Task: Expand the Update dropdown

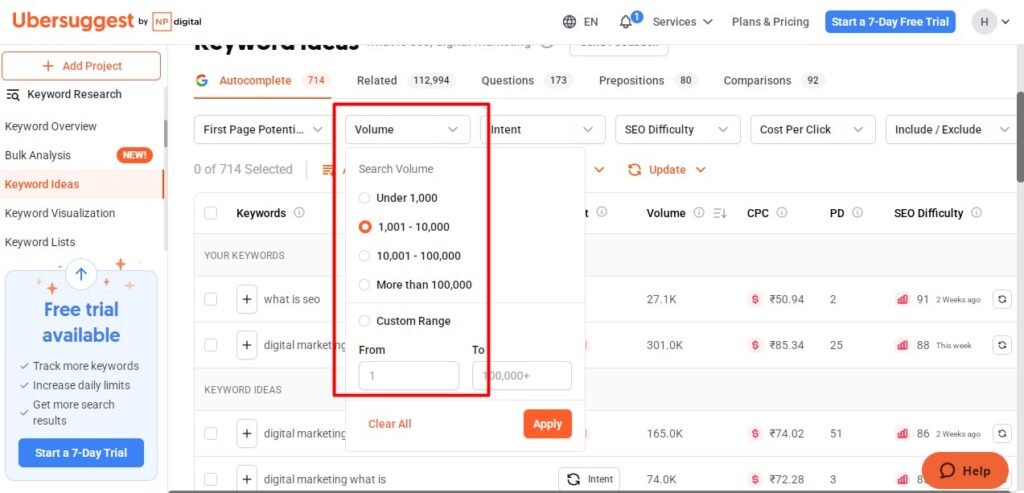Action: click(667, 170)
